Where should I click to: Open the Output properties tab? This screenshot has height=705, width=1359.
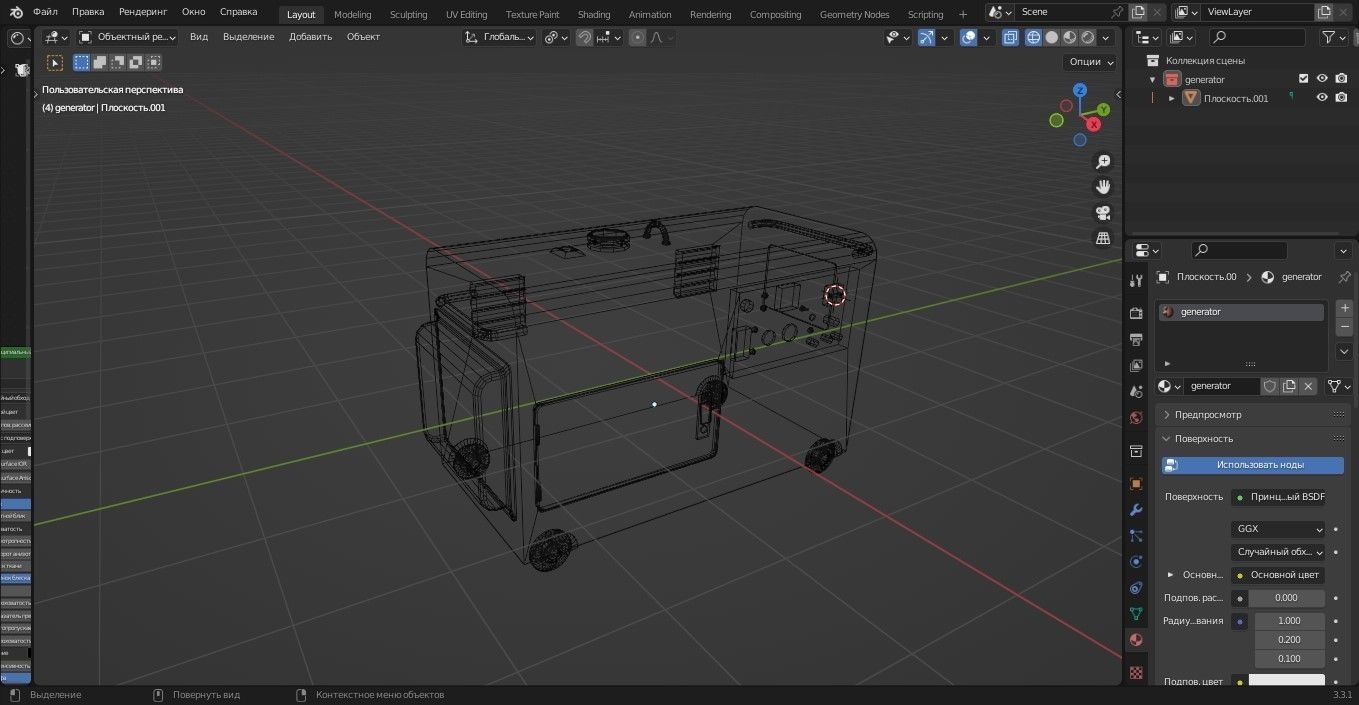click(1136, 340)
